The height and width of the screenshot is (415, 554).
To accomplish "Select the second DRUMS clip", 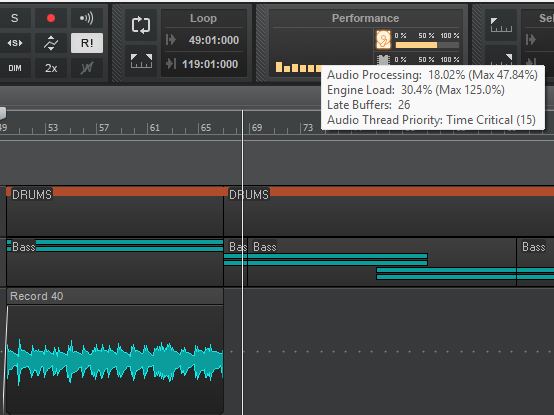I will click(x=389, y=211).
